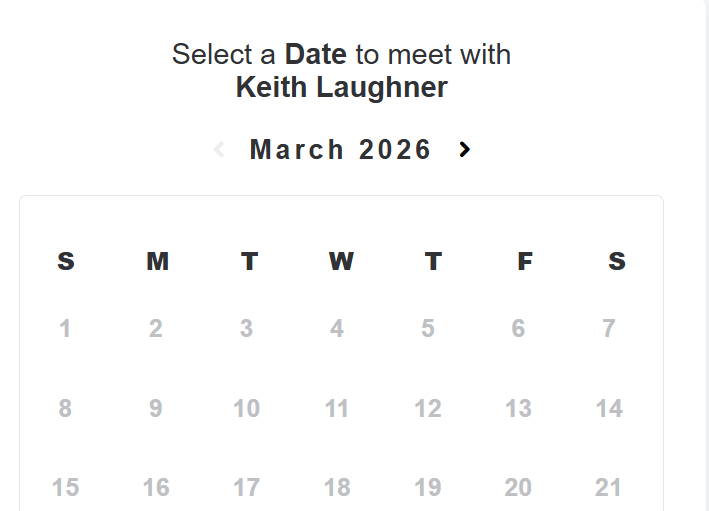Choose March 3 in calendar
The height and width of the screenshot is (511, 709).
point(246,328)
